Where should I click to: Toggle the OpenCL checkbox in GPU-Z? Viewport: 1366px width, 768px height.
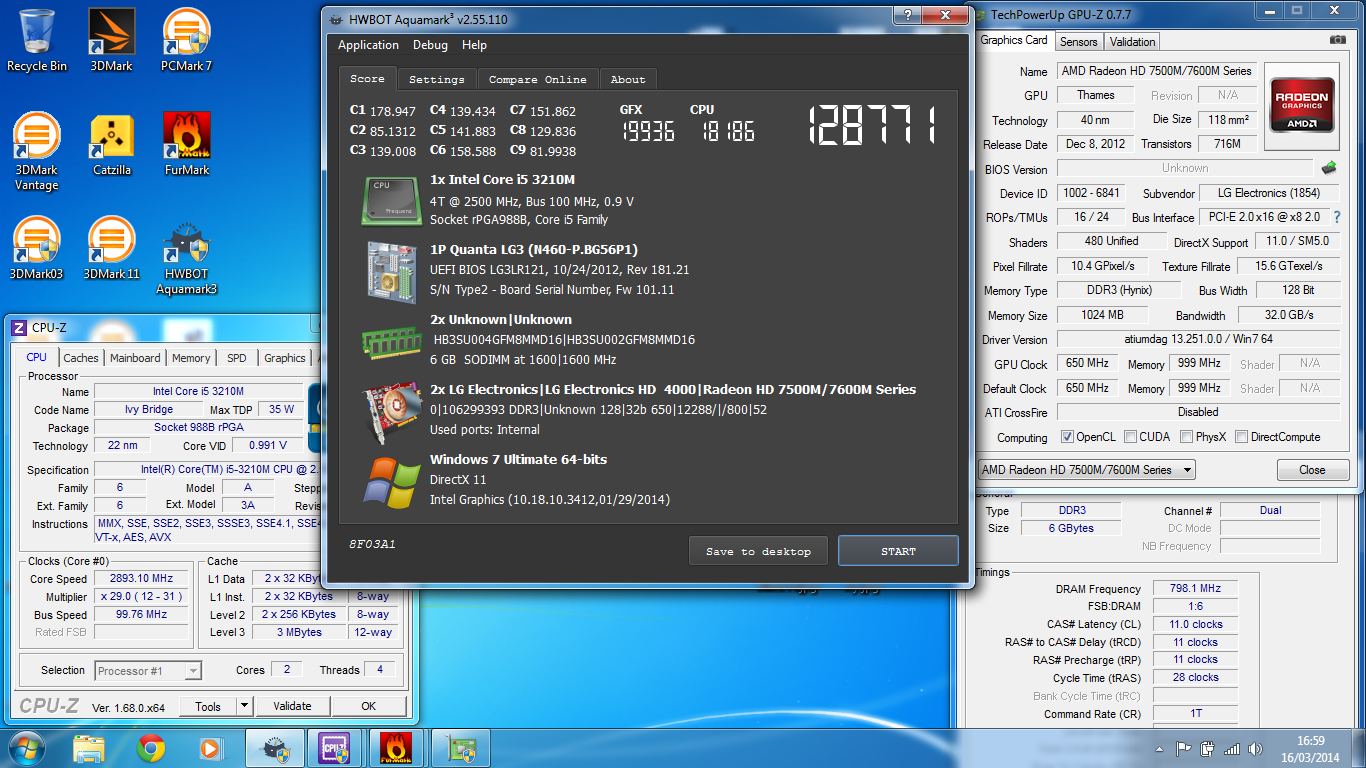click(x=1067, y=437)
